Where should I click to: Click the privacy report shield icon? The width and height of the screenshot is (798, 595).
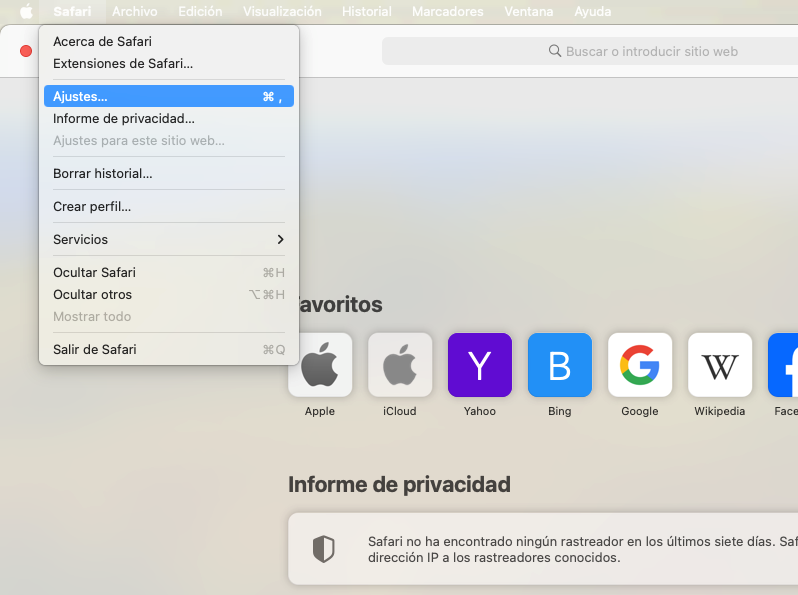pyautogui.click(x=323, y=549)
